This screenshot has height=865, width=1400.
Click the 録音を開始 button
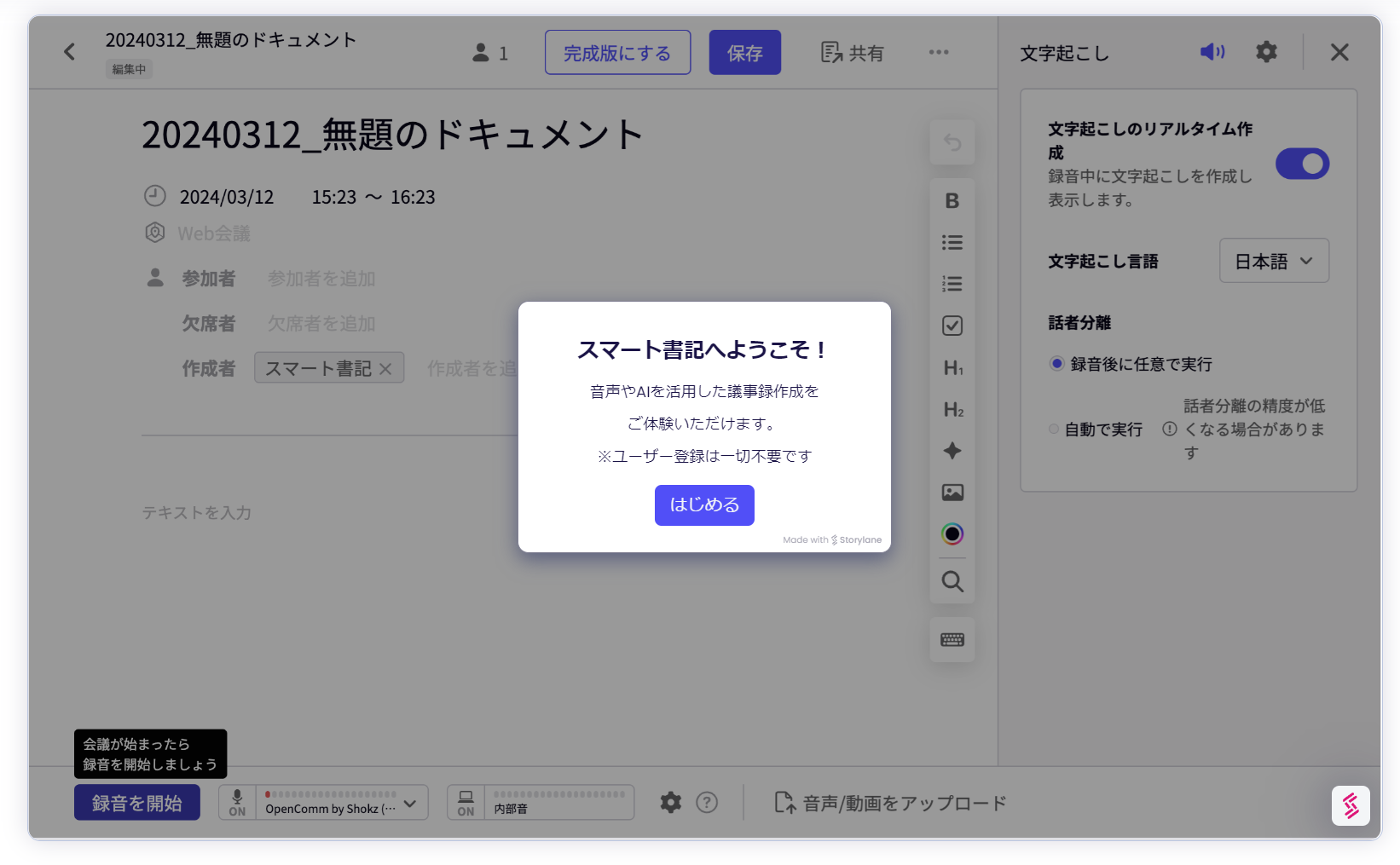[x=137, y=803]
